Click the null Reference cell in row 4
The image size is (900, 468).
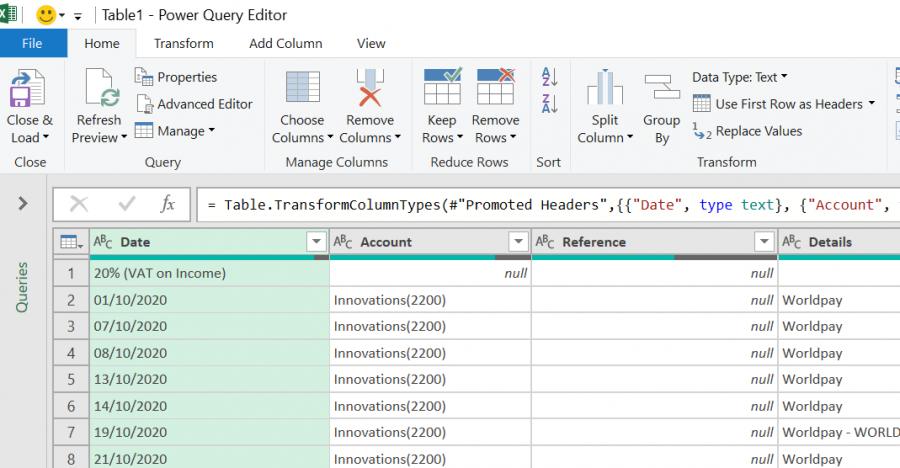[x=655, y=353]
